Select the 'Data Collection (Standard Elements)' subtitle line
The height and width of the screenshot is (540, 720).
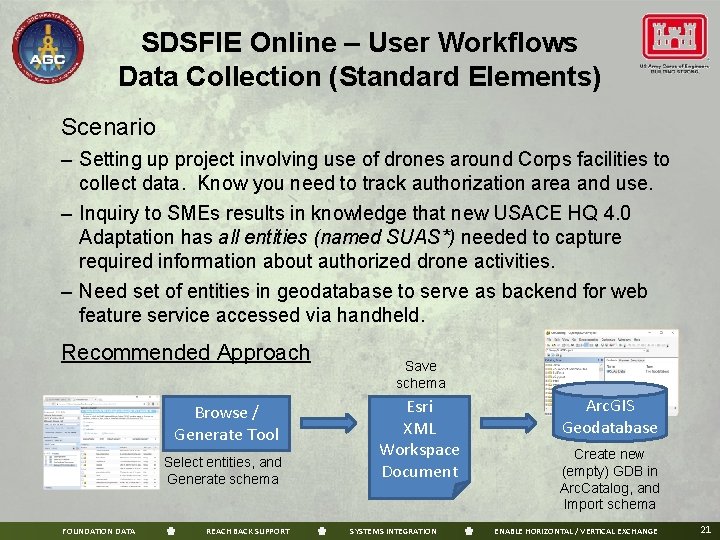pyautogui.click(x=360, y=76)
